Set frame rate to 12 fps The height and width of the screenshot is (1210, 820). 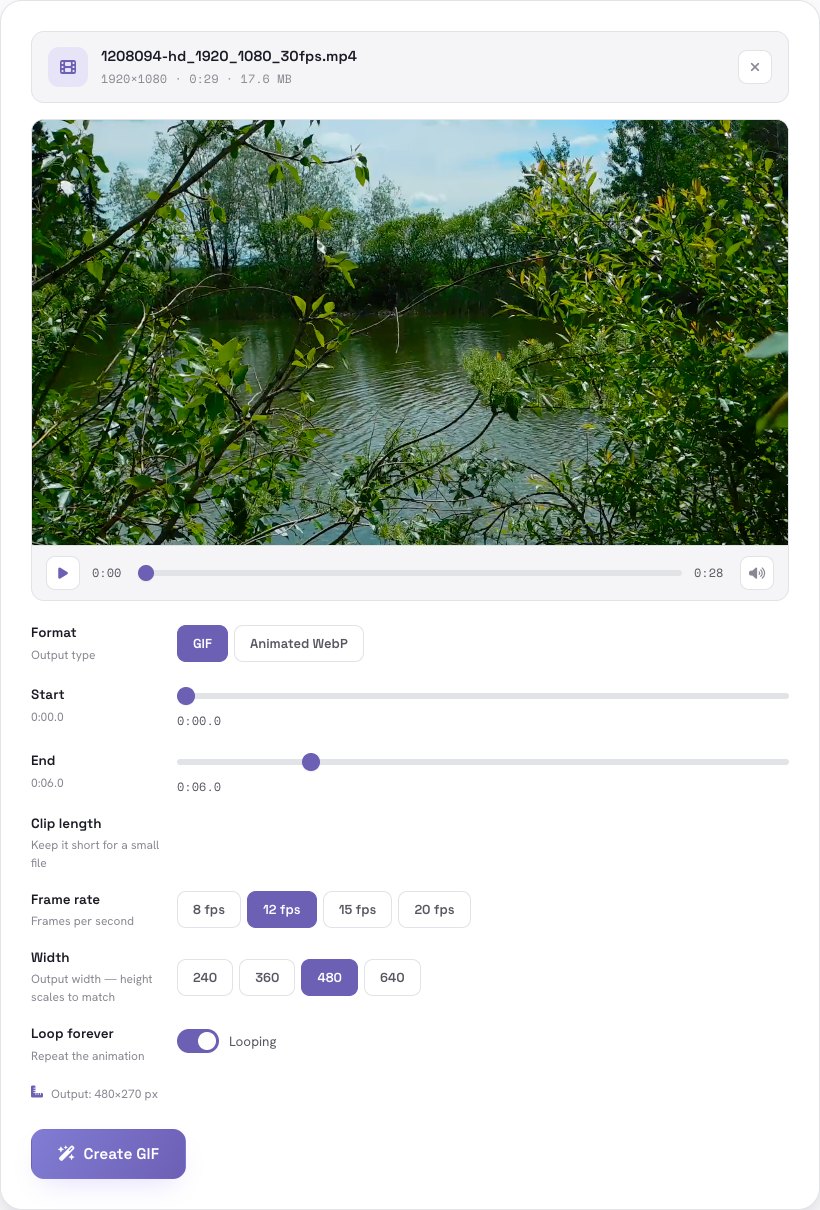(282, 910)
